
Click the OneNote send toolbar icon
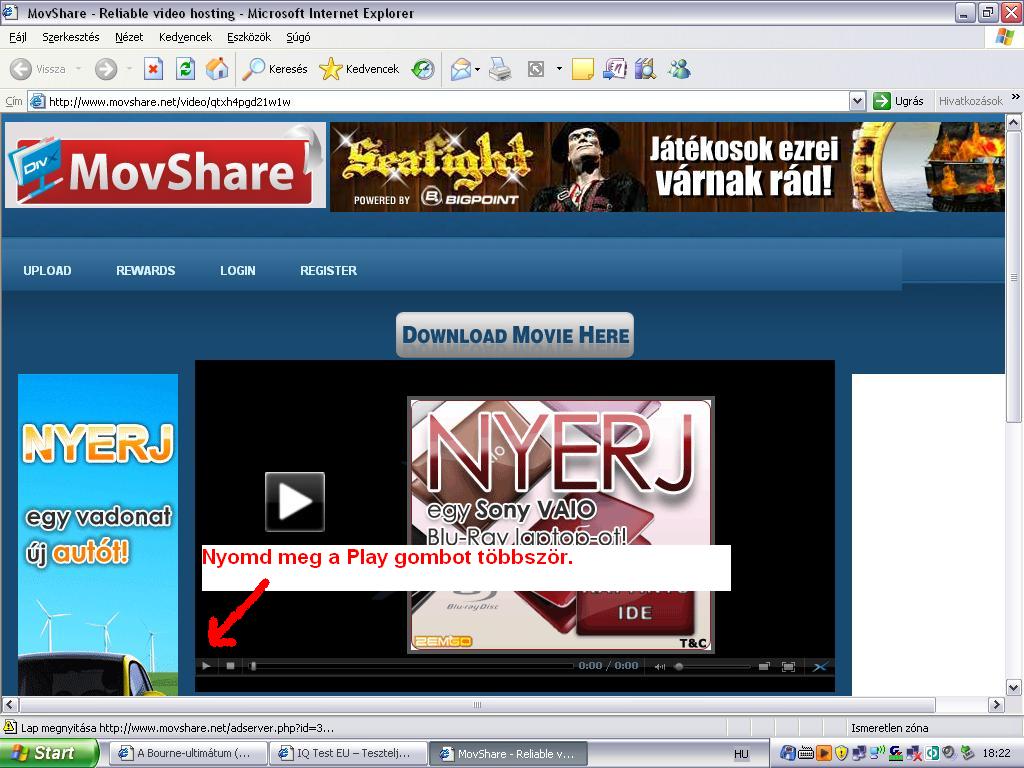coord(615,69)
